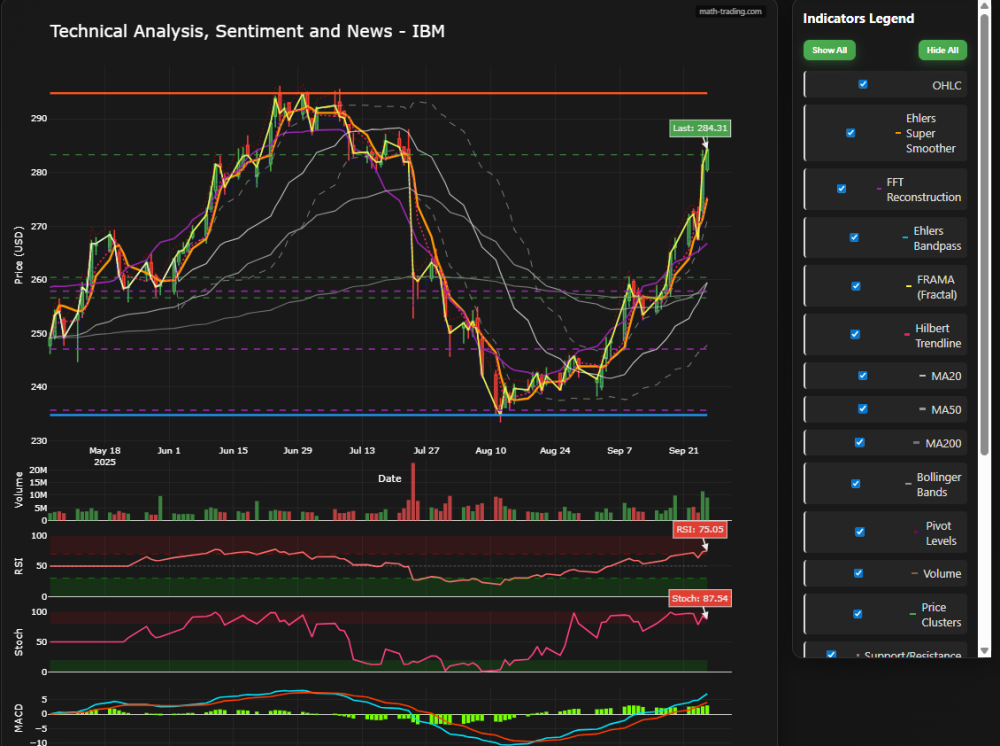Click the "Jun 15" date axis label

(233, 450)
